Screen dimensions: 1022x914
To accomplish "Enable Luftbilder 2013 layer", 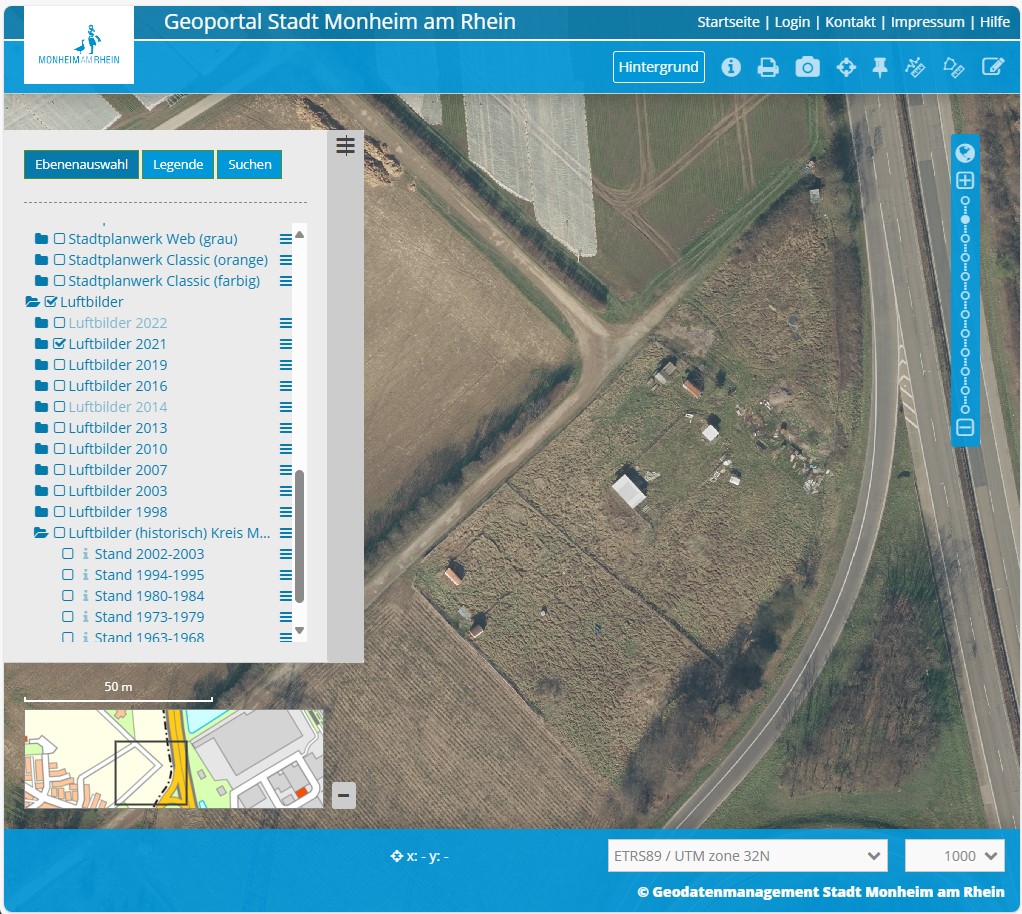I will (59, 428).
